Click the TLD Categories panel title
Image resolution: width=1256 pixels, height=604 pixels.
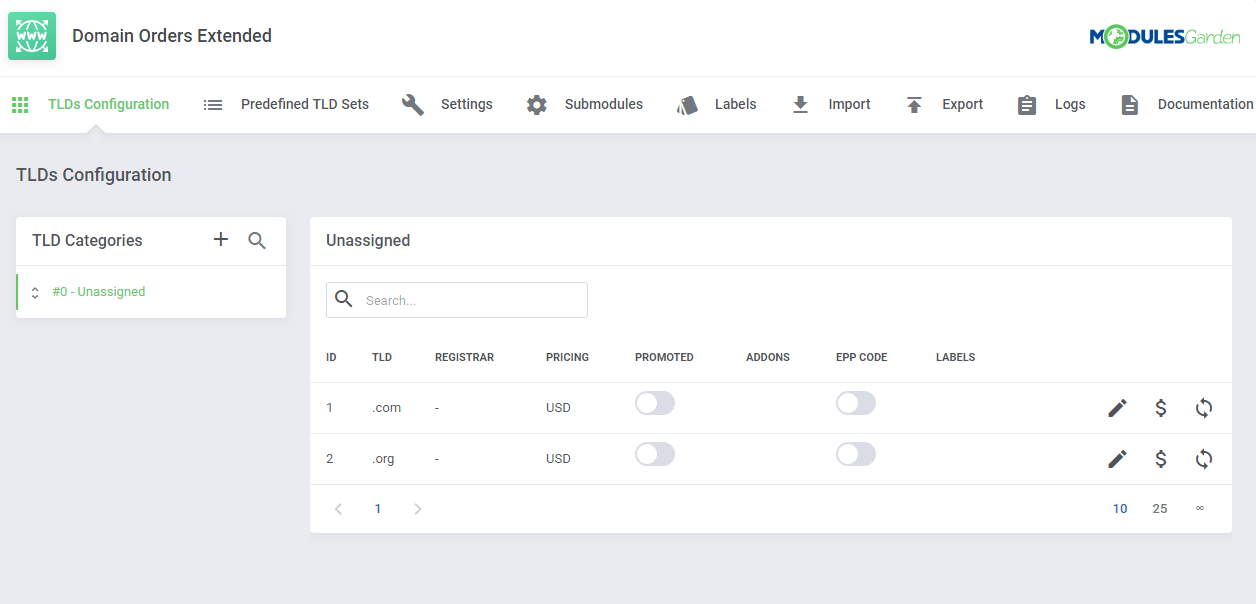click(87, 240)
